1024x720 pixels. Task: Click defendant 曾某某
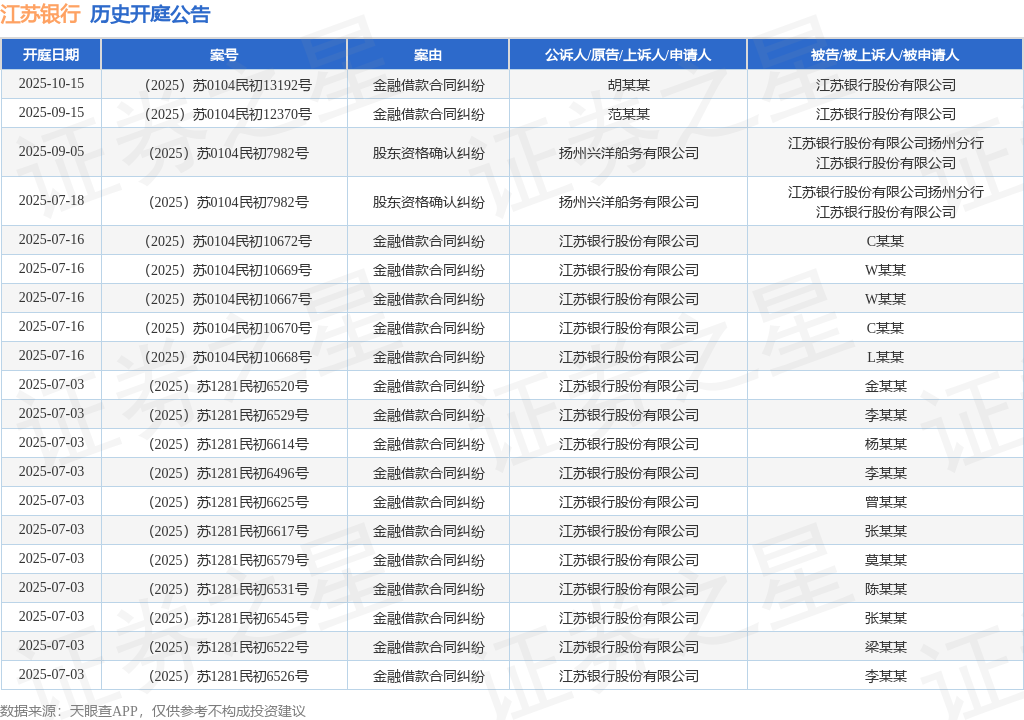(886, 502)
